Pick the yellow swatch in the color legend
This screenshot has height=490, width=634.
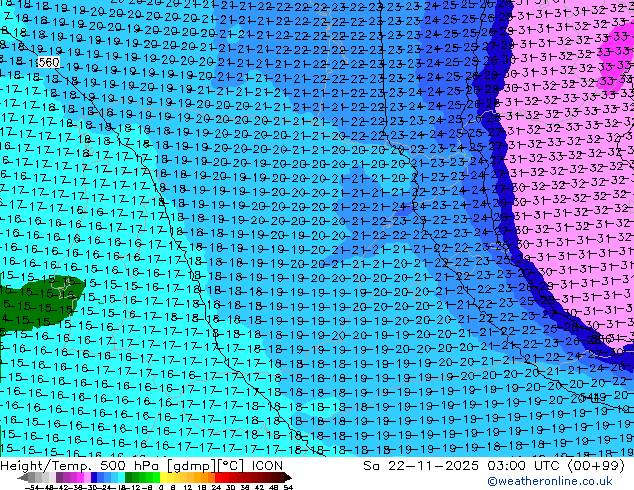point(164,477)
